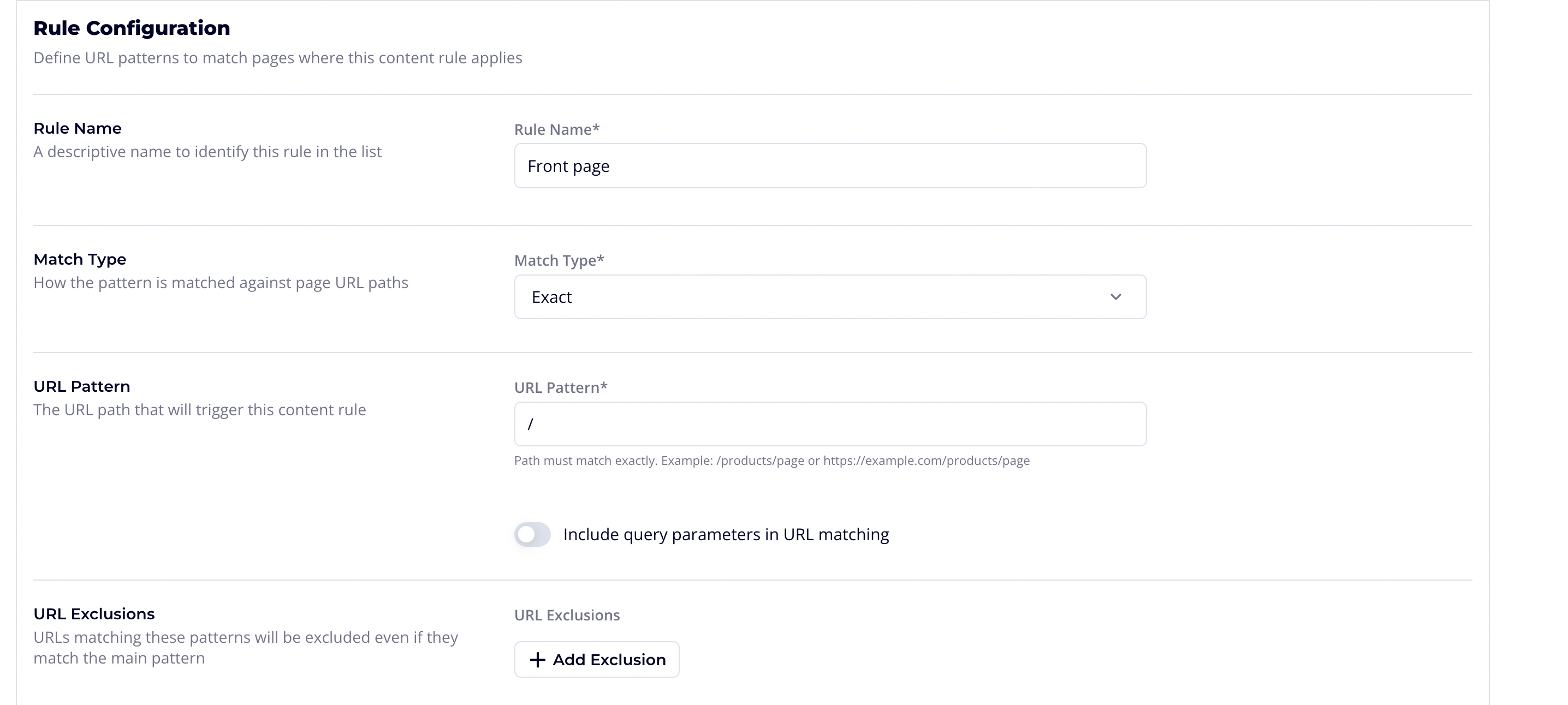Click the bold Rule Name section title
Screen dimensions: 1568x705
(x=78, y=128)
